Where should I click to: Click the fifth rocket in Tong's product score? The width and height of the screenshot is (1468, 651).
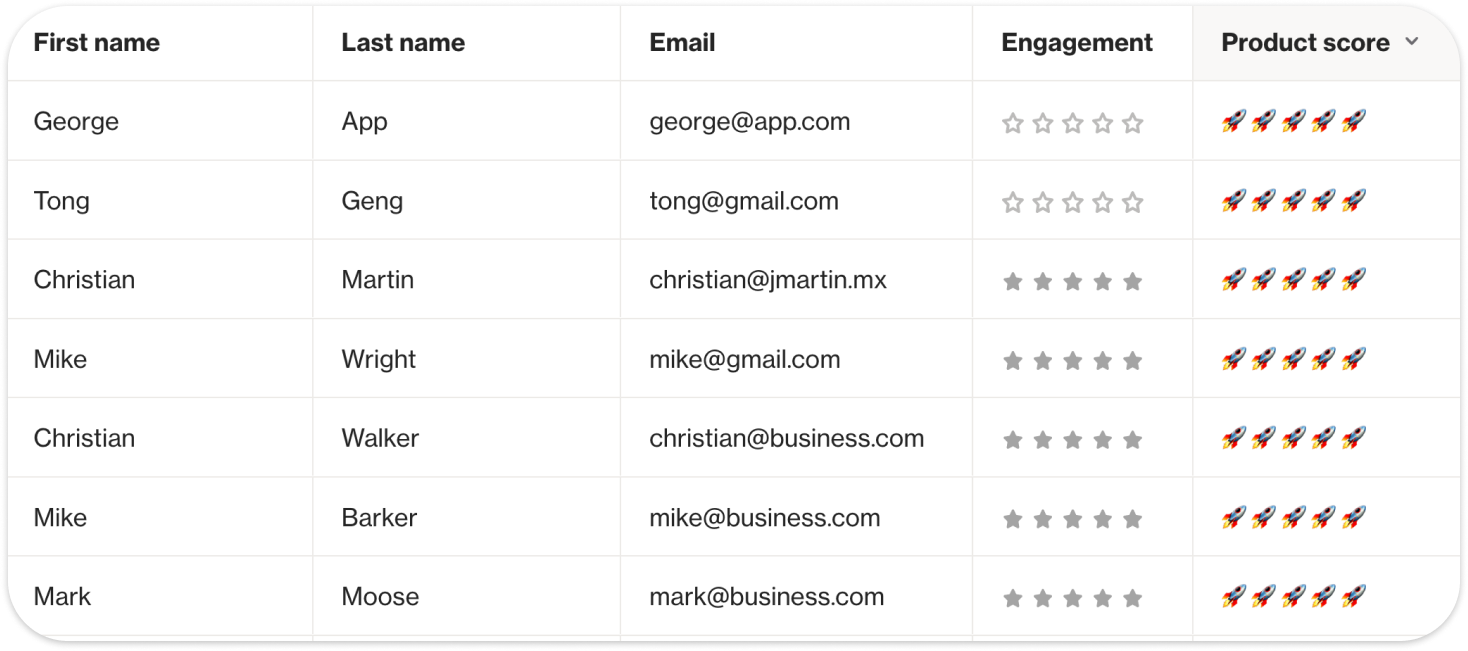[1353, 201]
